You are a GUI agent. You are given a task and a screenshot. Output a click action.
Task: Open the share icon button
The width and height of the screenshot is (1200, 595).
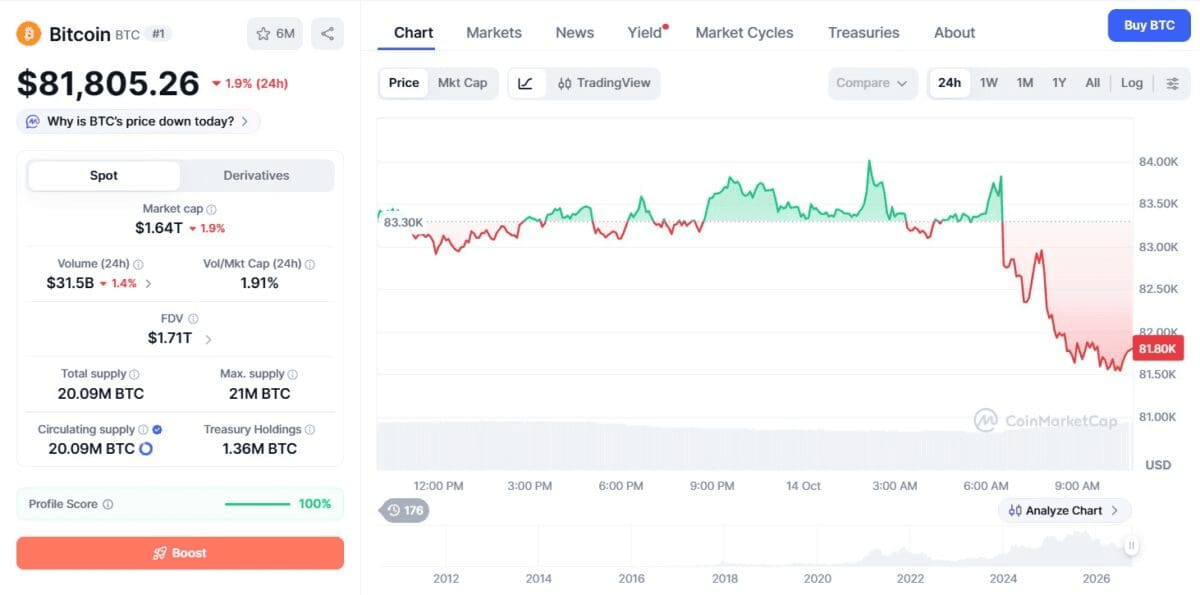[327, 34]
